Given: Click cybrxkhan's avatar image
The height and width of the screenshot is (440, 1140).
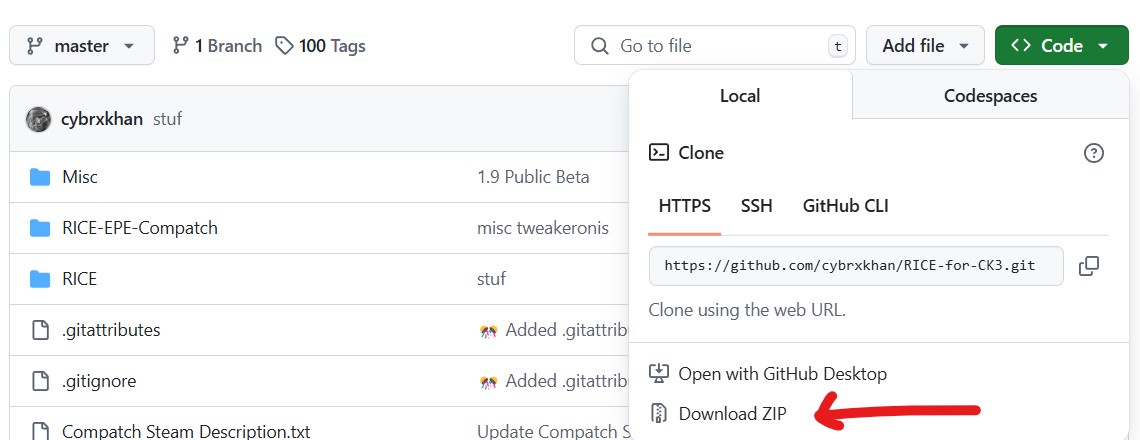Looking at the screenshot, I should tap(38, 119).
